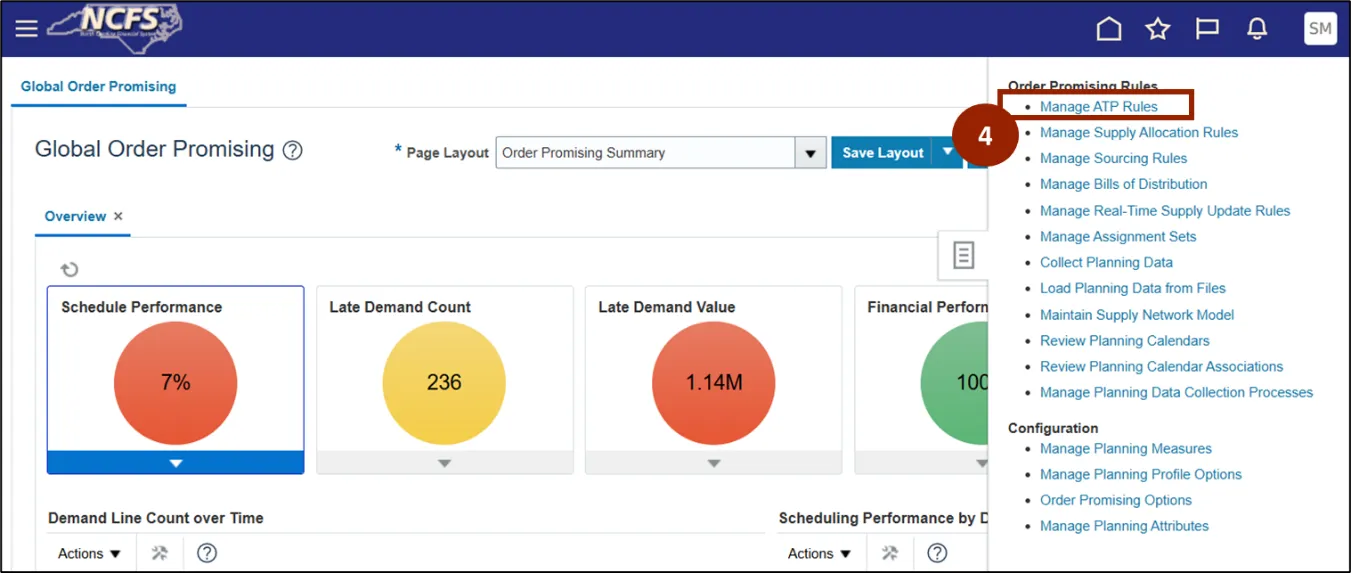Click the Watchlist flag icon

[x=1207, y=29]
